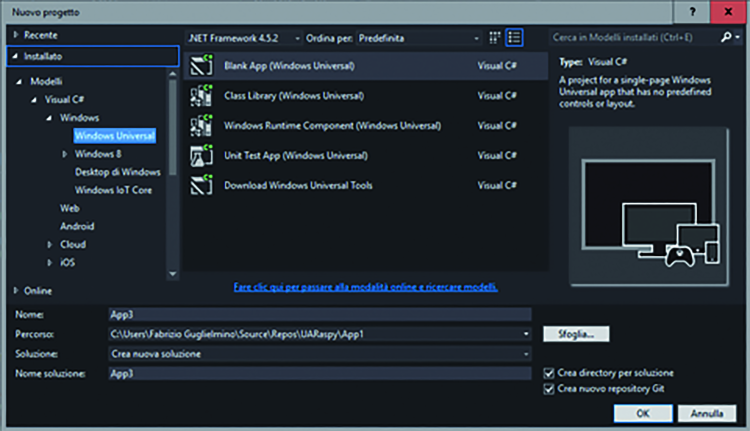This screenshot has width=750, height=431.
Task: Toggle Crea nuovo repository Git checkbox
Action: click(549, 389)
